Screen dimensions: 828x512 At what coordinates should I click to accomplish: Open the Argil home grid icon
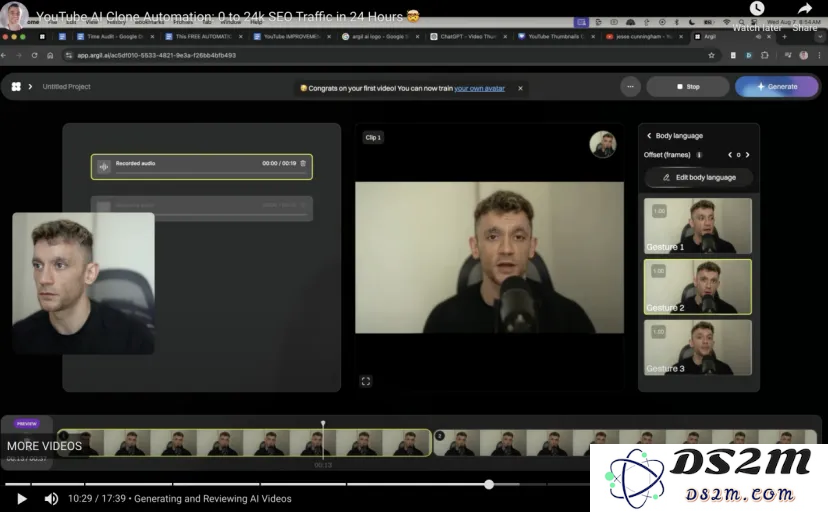click(16, 87)
